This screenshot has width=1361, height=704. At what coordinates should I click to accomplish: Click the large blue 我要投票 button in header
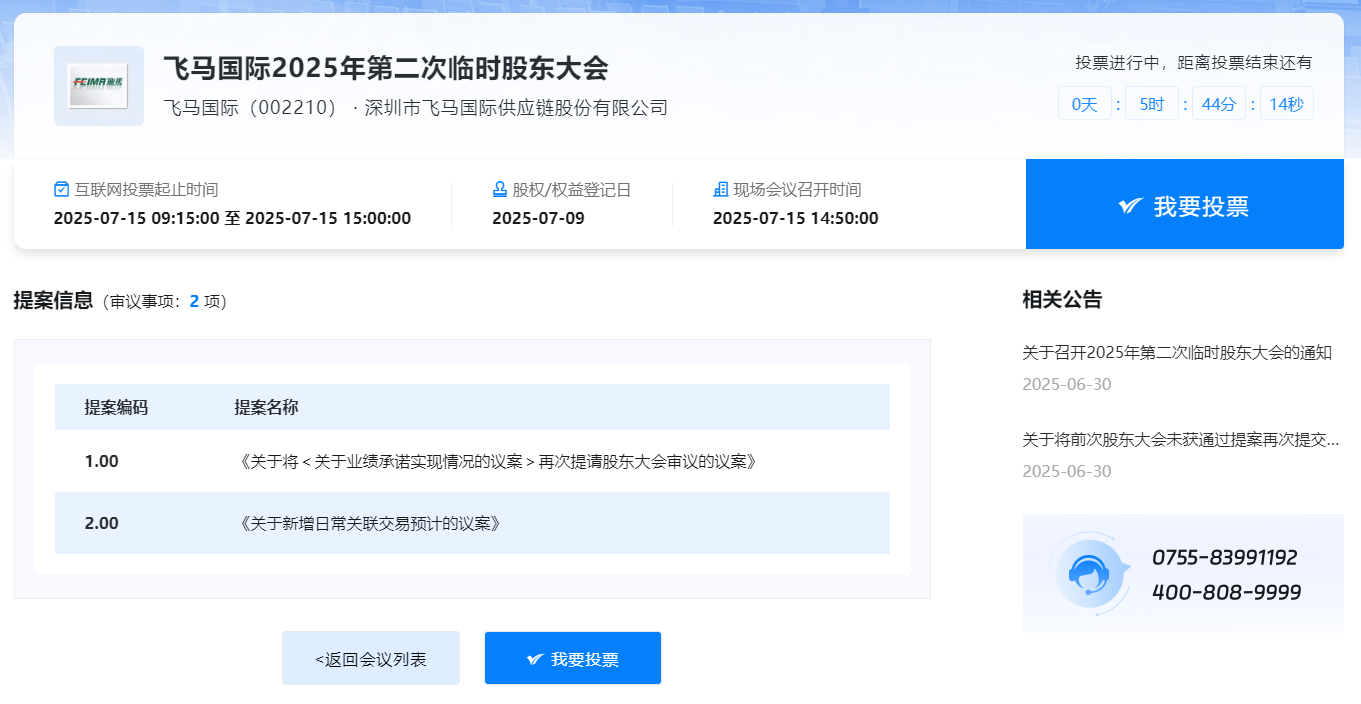tap(1185, 205)
